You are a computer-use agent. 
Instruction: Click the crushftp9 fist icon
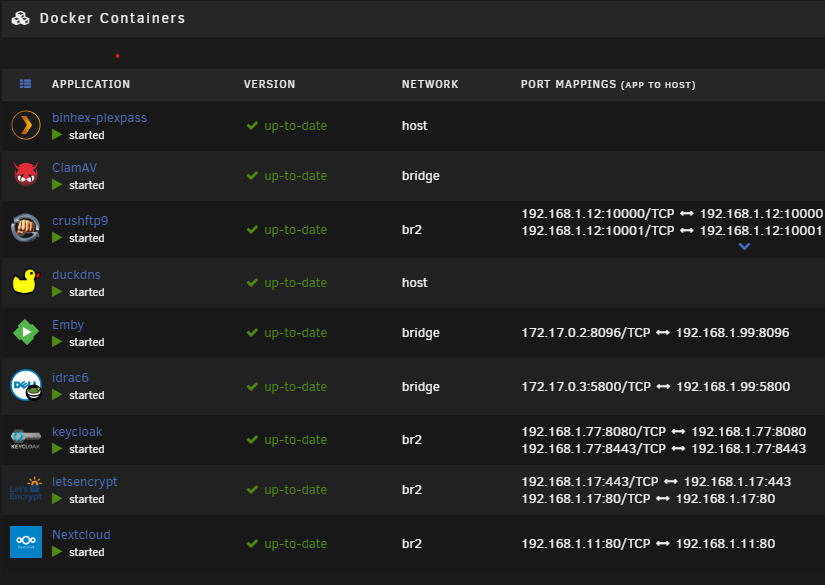26,228
